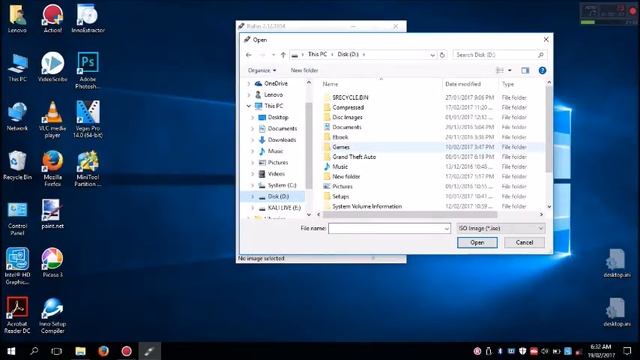Screen dimensions: 640x360
Task: Open the File name history dropdown
Action: 447,229
